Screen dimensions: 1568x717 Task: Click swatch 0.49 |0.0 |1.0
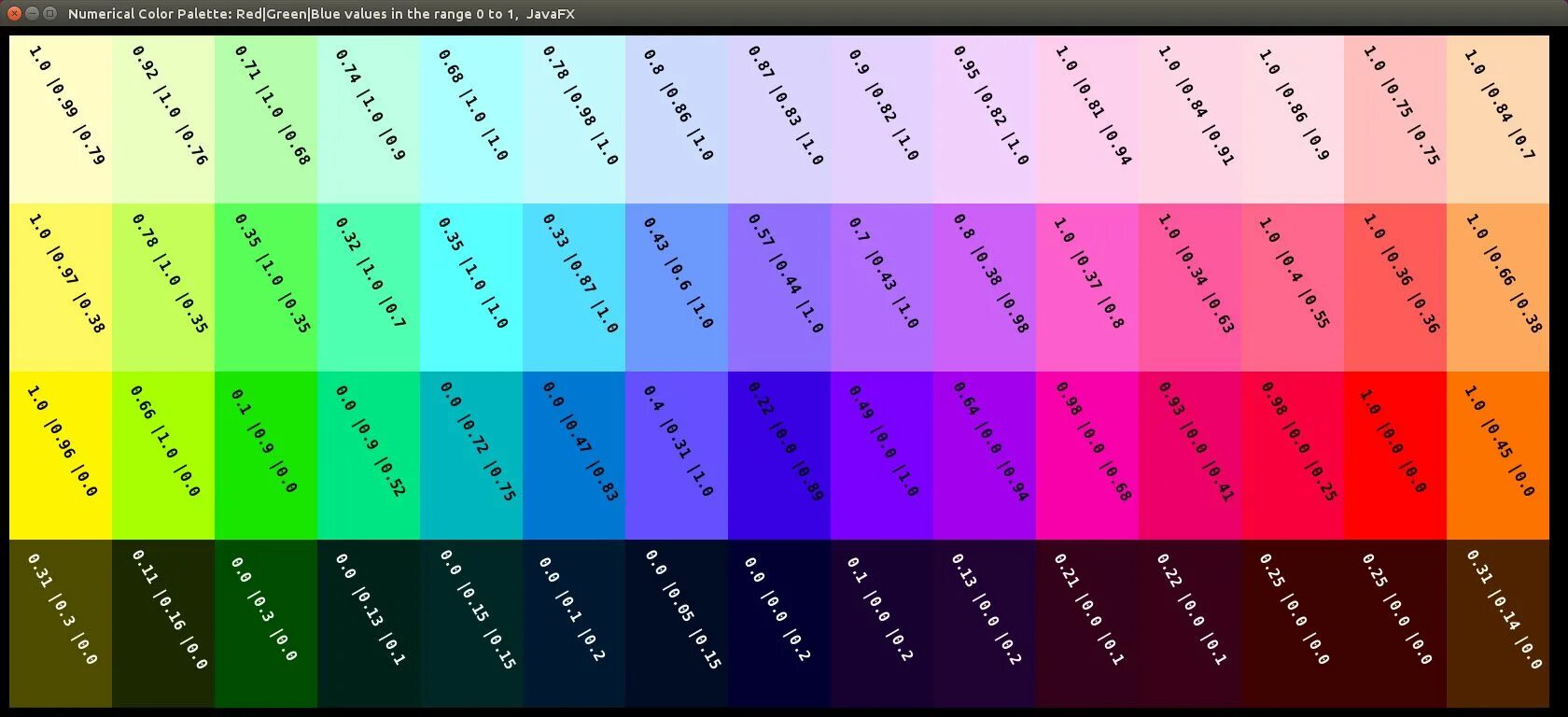click(x=882, y=456)
